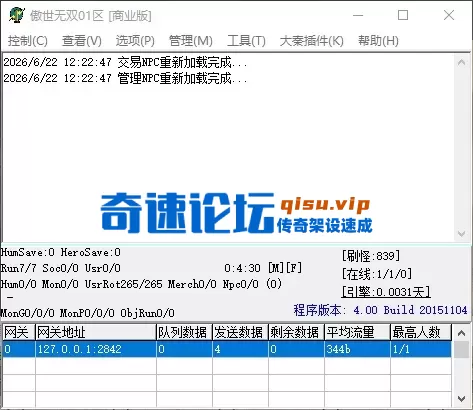Click the HumSave:0 HeroSave:0 status line
The image size is (473, 410).
tap(61, 252)
